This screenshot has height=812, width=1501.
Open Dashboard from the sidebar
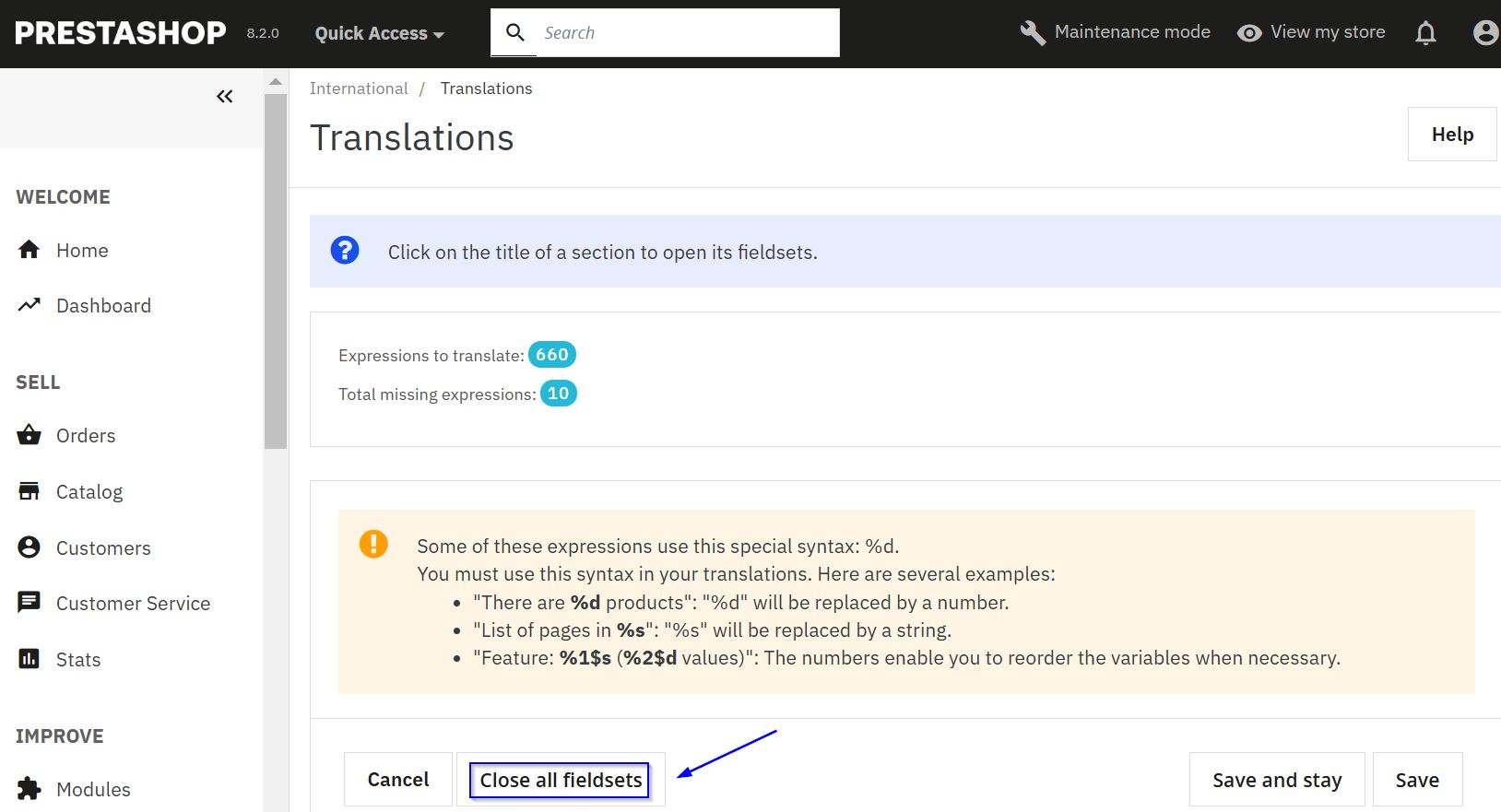click(x=103, y=306)
